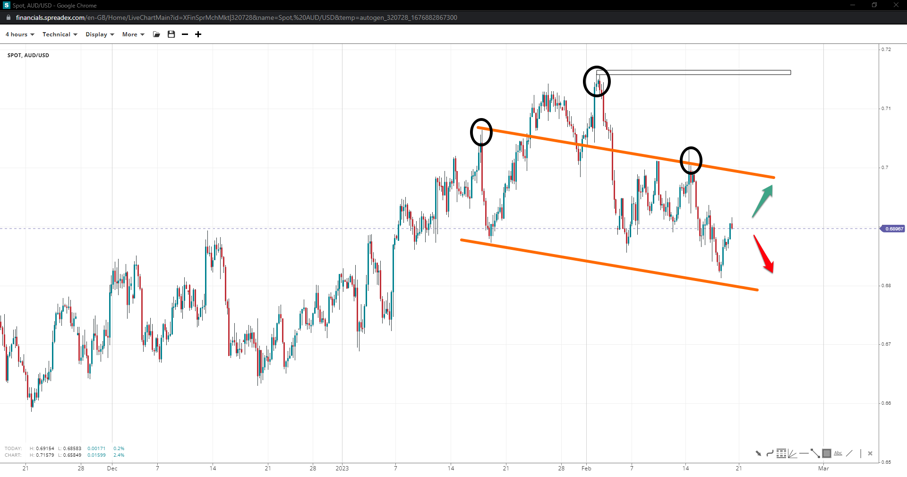Close the drawing tools bar
This screenshot has width=907, height=477.
tap(870, 453)
